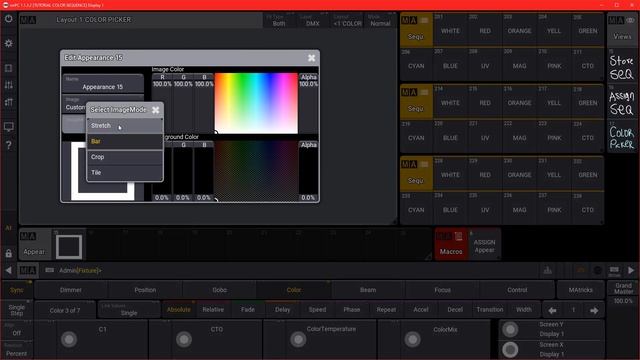640x360 pixels.
Task: Click the Views pool button top right
Action: coord(622,28)
